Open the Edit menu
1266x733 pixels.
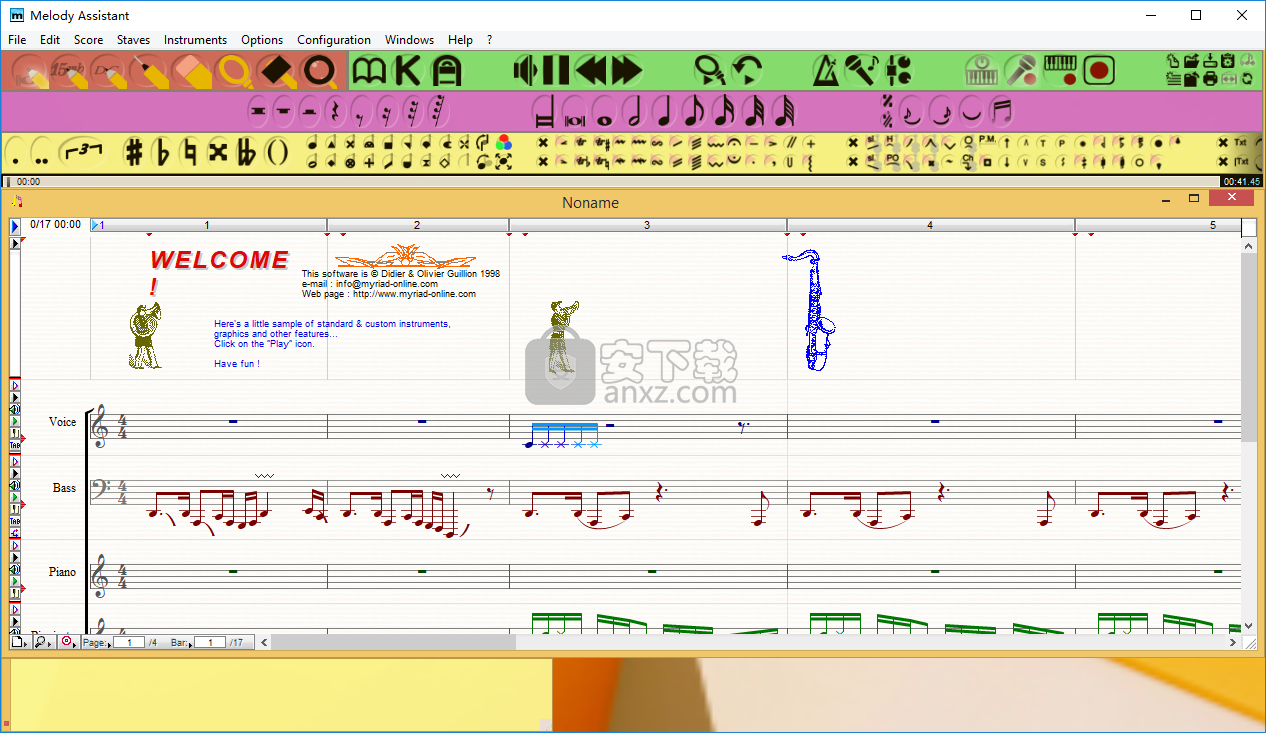[x=50, y=40]
